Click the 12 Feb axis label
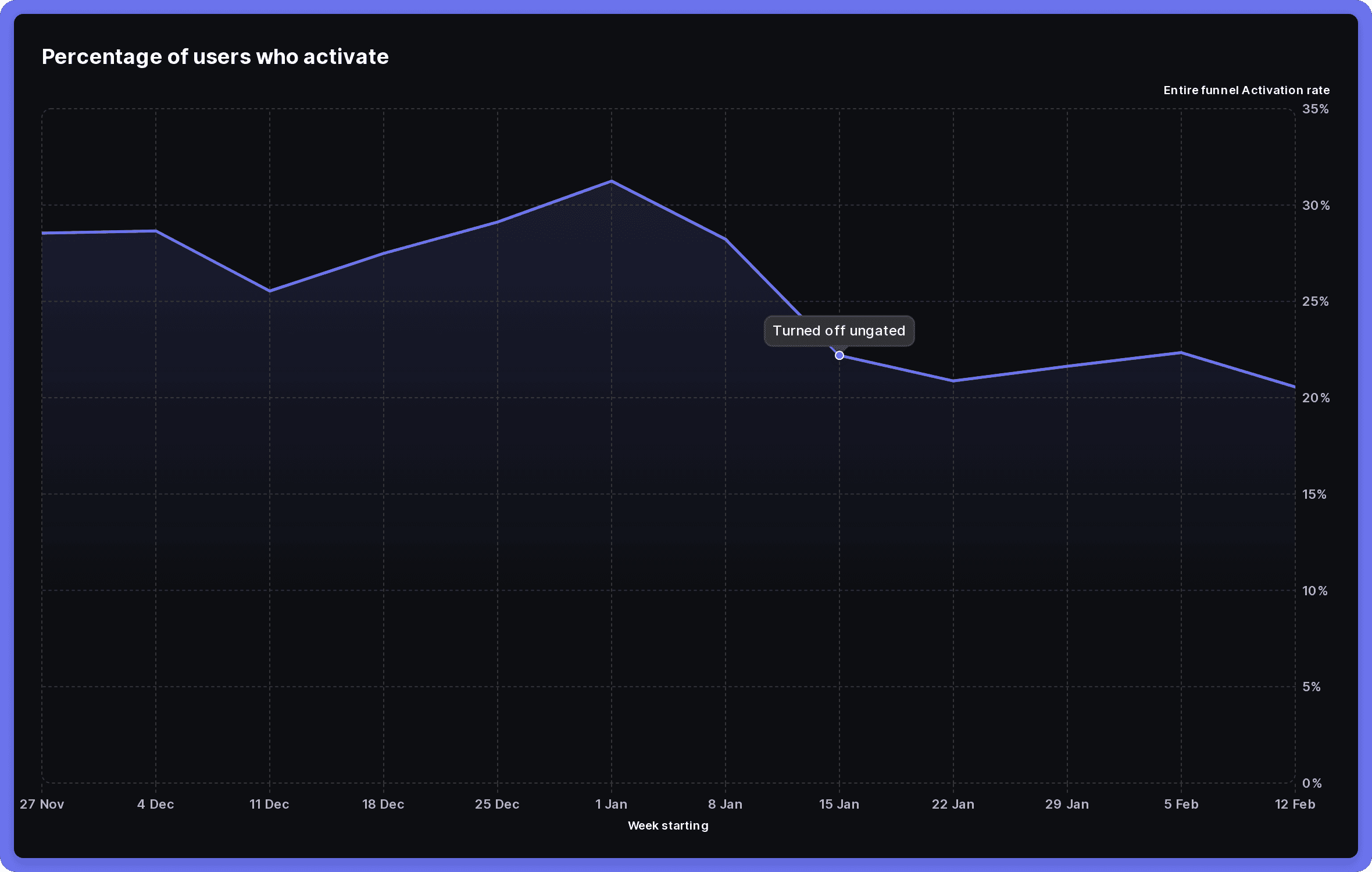Image resolution: width=1372 pixels, height=872 pixels. point(1295,804)
